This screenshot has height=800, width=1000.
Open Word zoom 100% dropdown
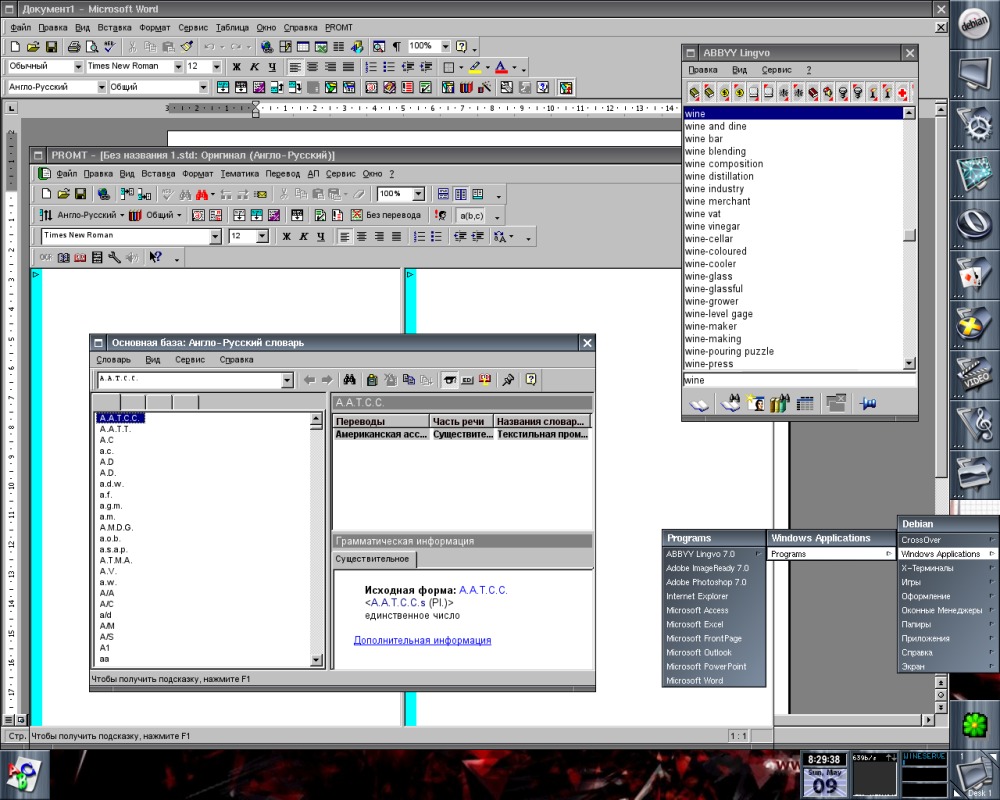[445, 47]
